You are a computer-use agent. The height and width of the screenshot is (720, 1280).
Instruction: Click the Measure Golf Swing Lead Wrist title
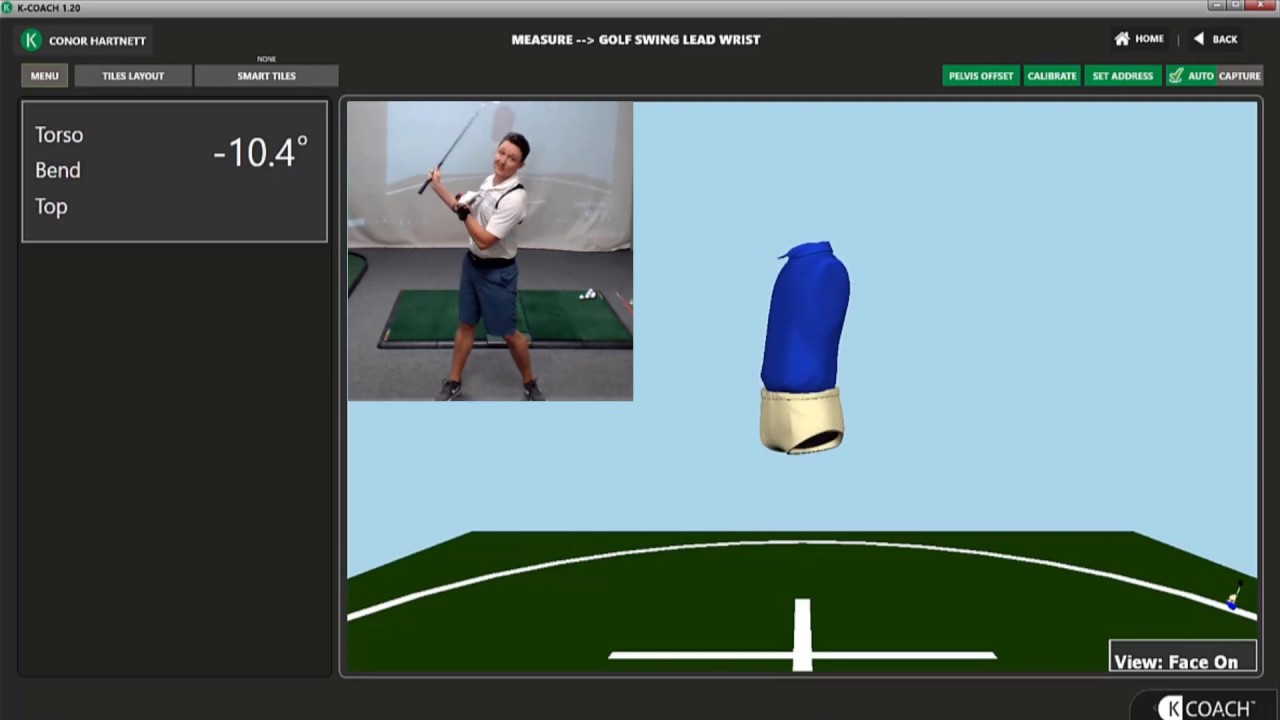click(636, 40)
